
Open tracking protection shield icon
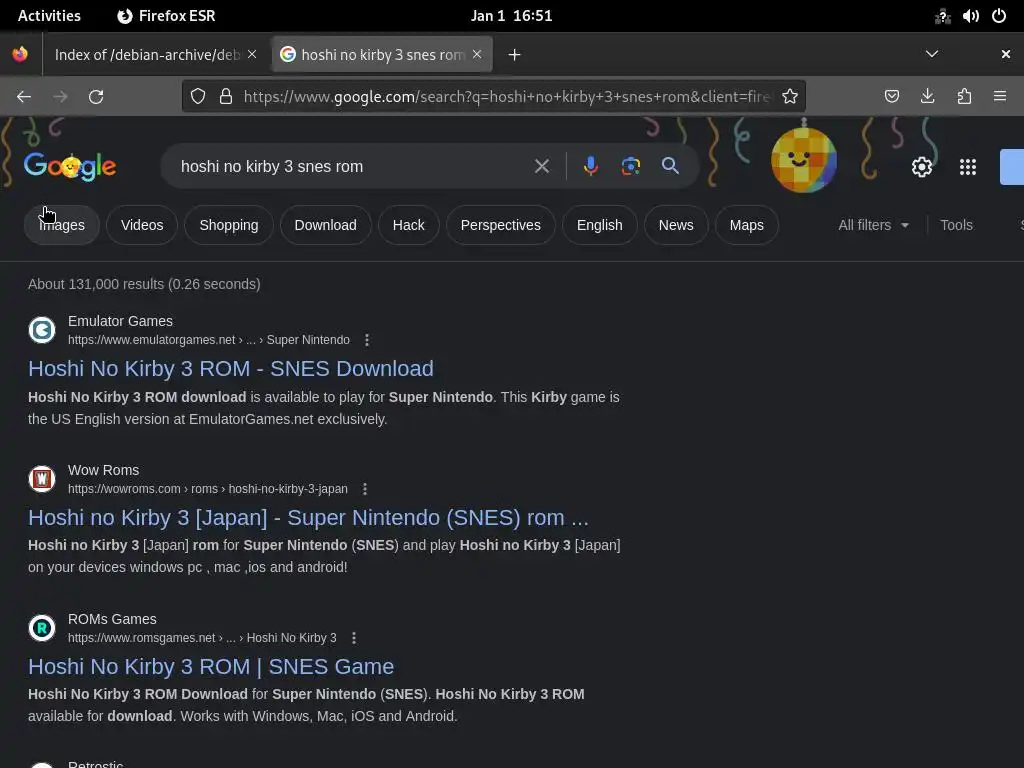point(198,97)
